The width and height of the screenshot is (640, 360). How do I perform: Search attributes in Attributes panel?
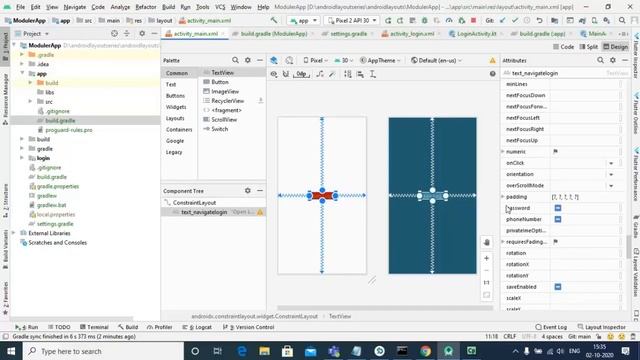coord(600,60)
